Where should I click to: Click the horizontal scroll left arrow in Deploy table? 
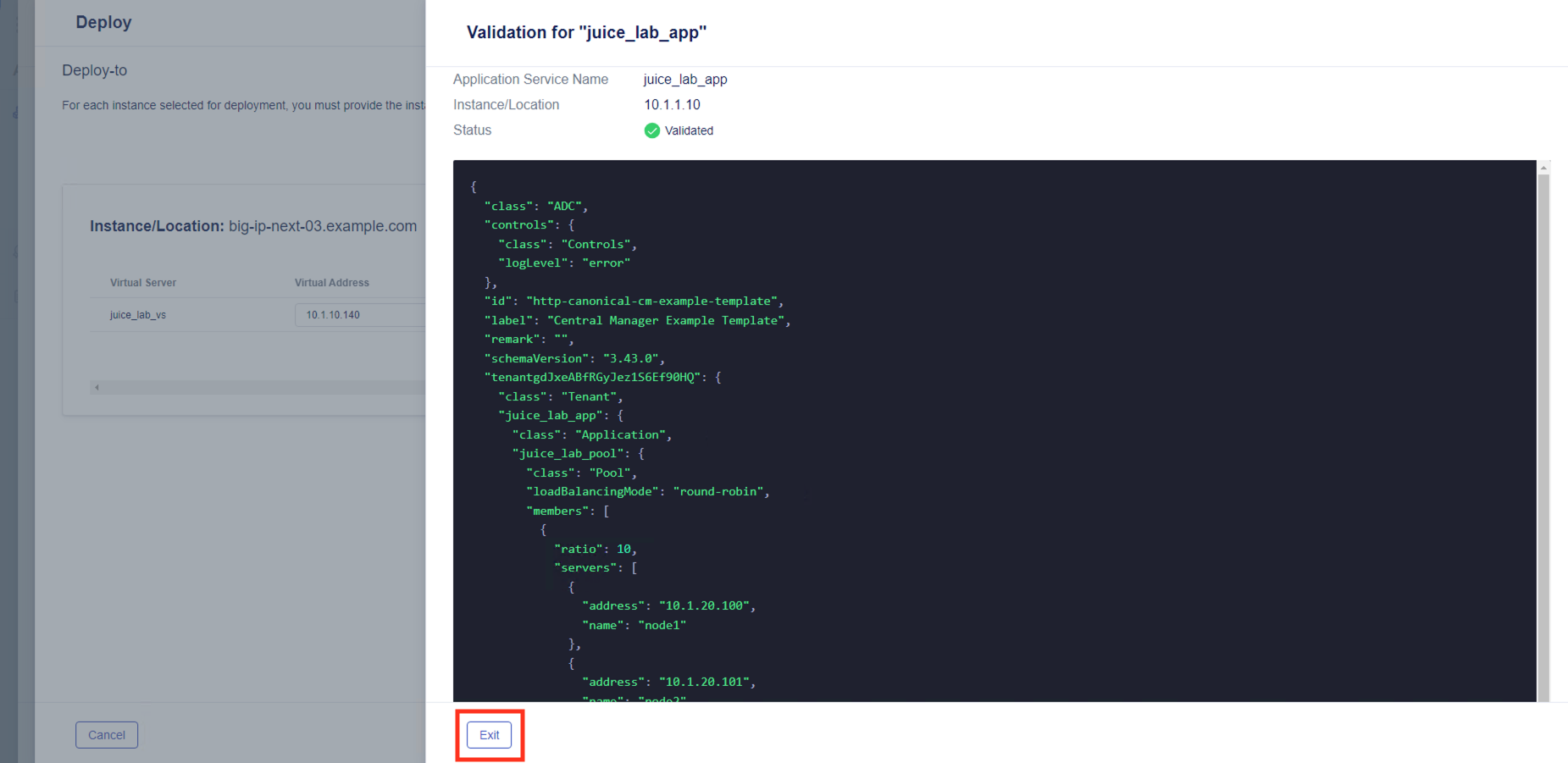click(x=97, y=387)
